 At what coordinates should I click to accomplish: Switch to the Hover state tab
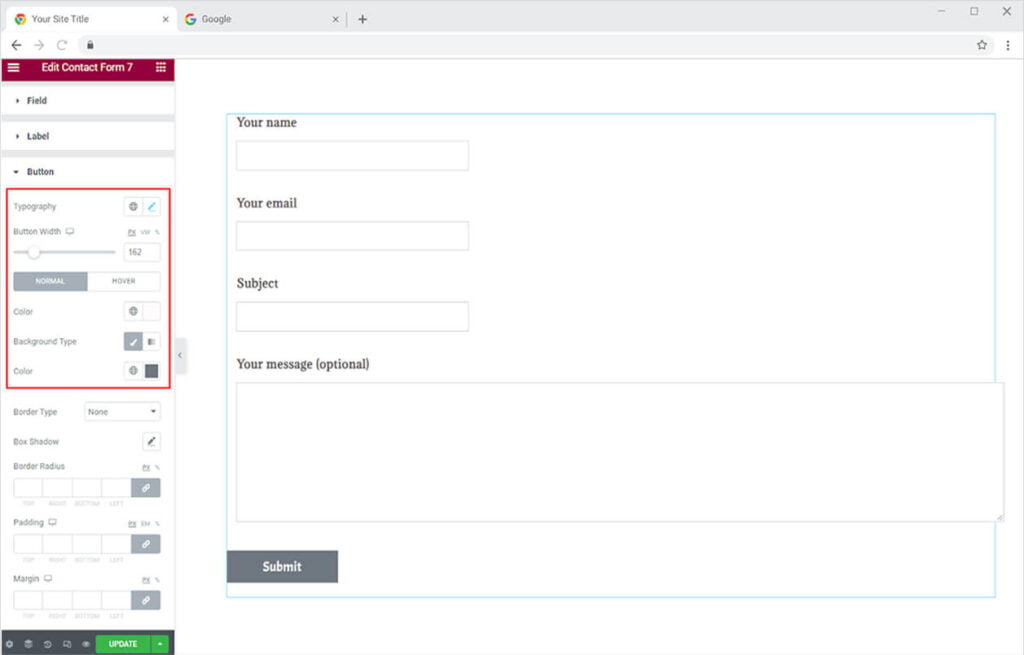123,281
